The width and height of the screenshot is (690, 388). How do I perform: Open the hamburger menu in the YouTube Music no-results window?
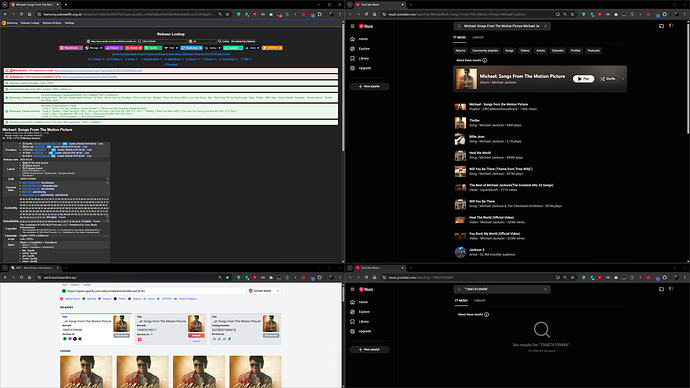(352, 289)
